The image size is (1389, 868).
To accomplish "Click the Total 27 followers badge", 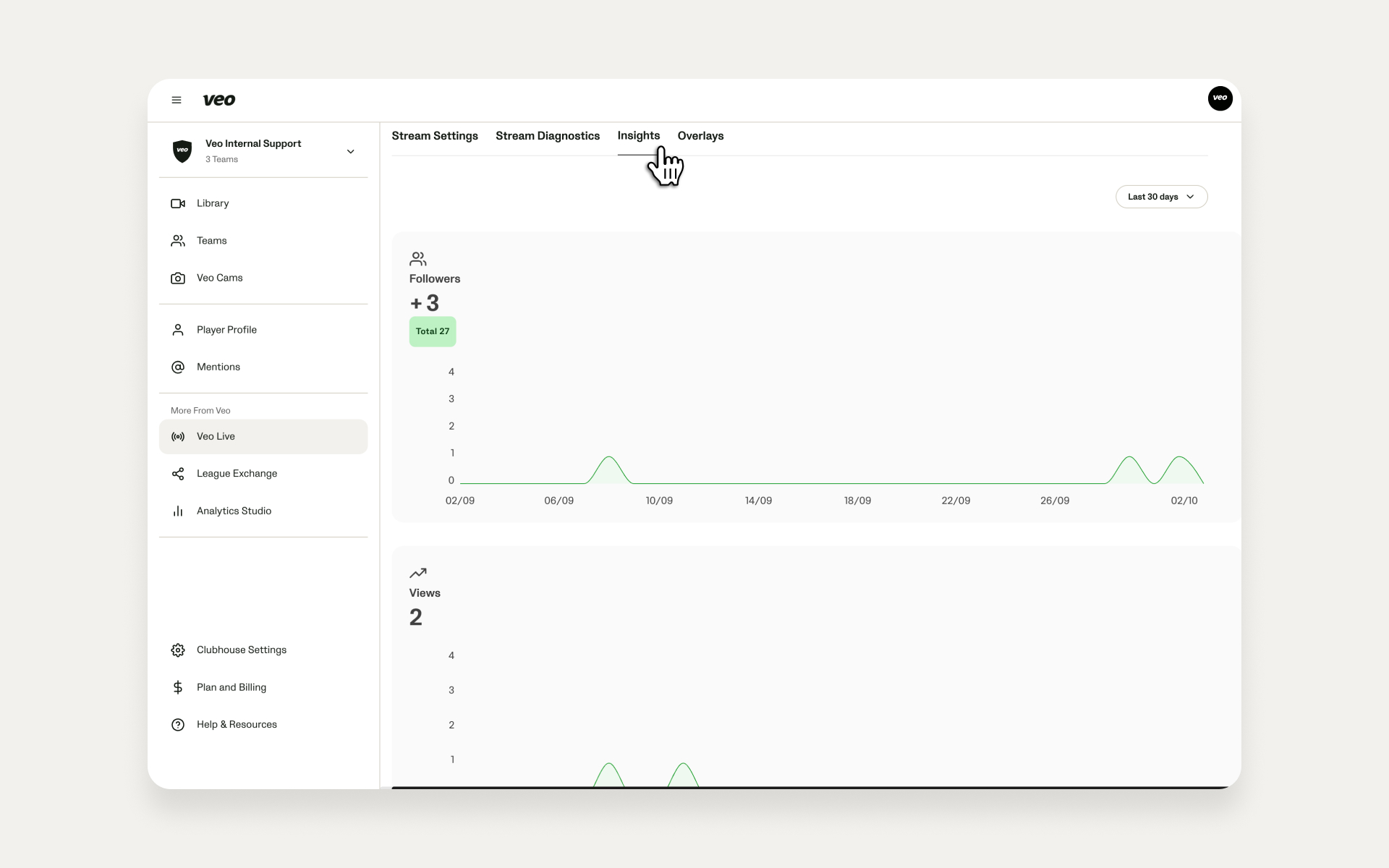I will point(433,331).
